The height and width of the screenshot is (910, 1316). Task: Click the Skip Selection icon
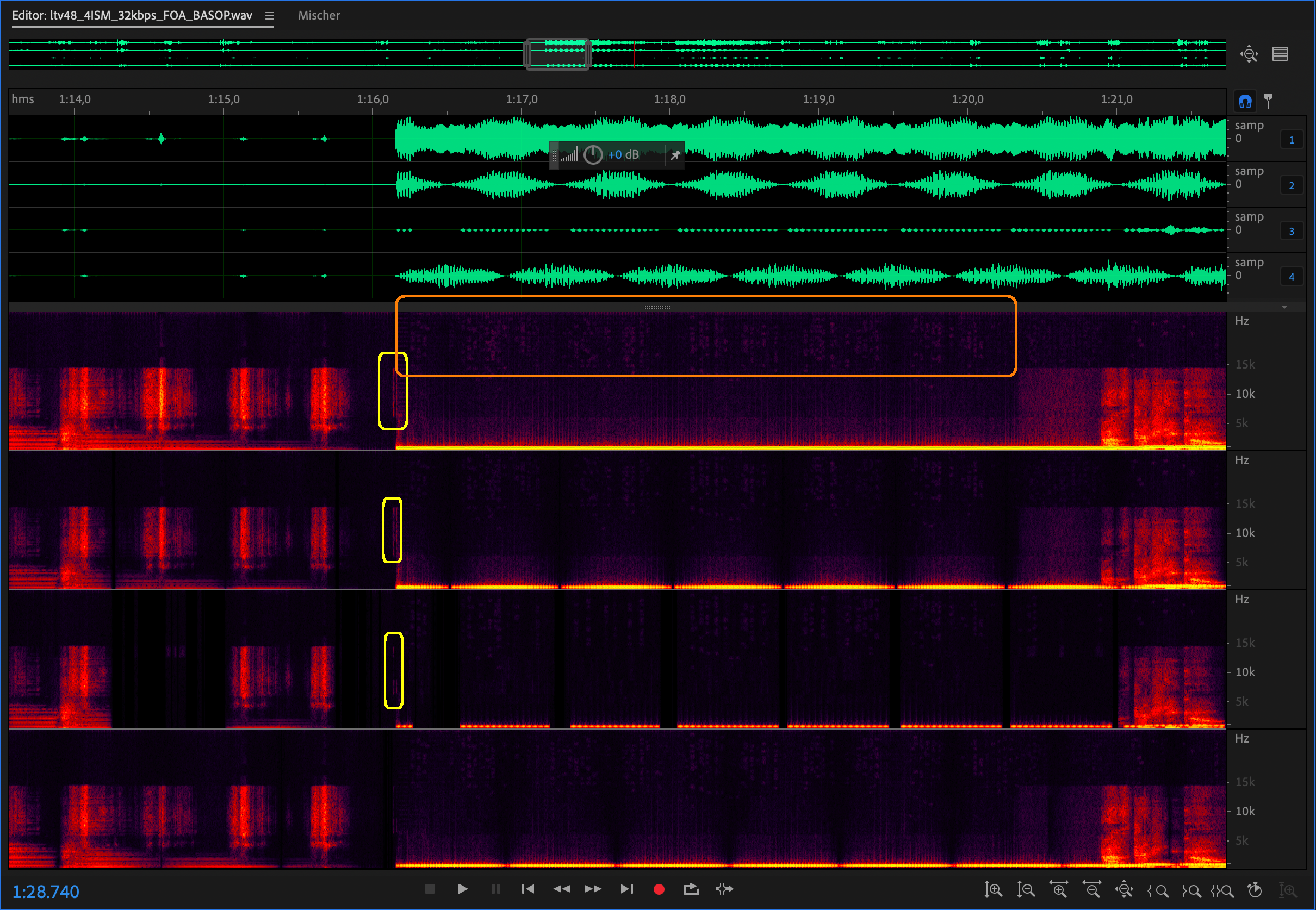click(724, 889)
